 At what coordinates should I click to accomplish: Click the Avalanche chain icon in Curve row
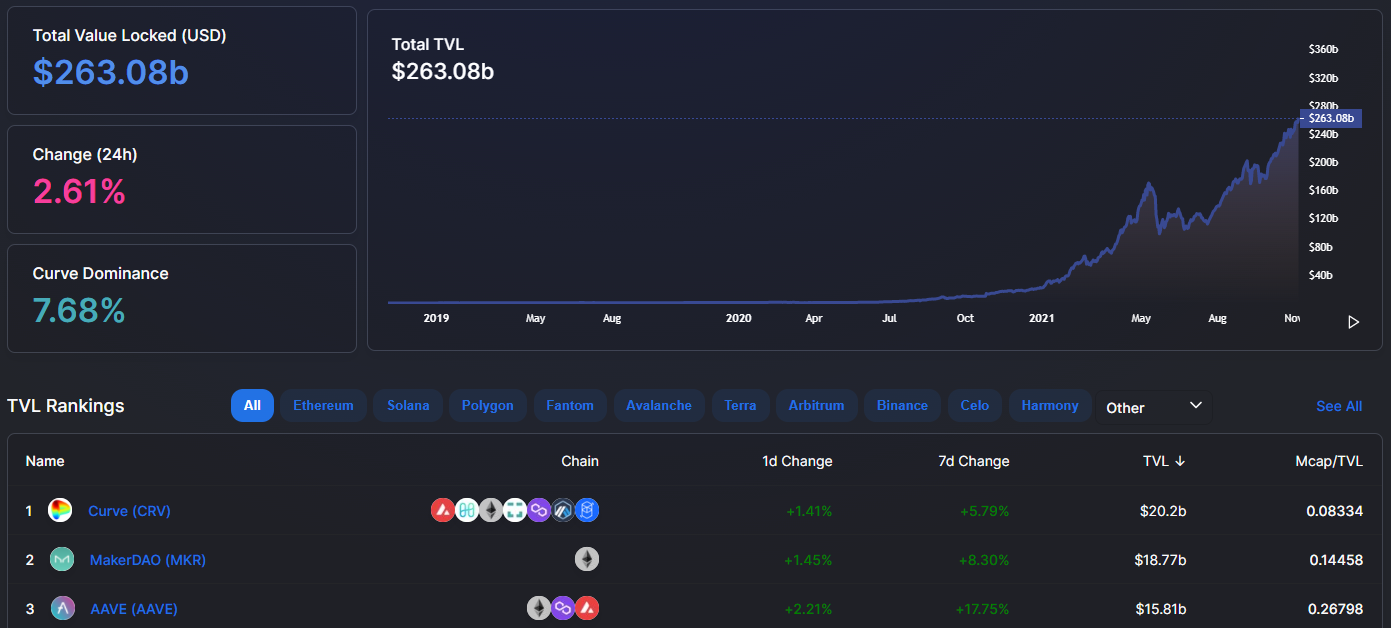point(443,510)
